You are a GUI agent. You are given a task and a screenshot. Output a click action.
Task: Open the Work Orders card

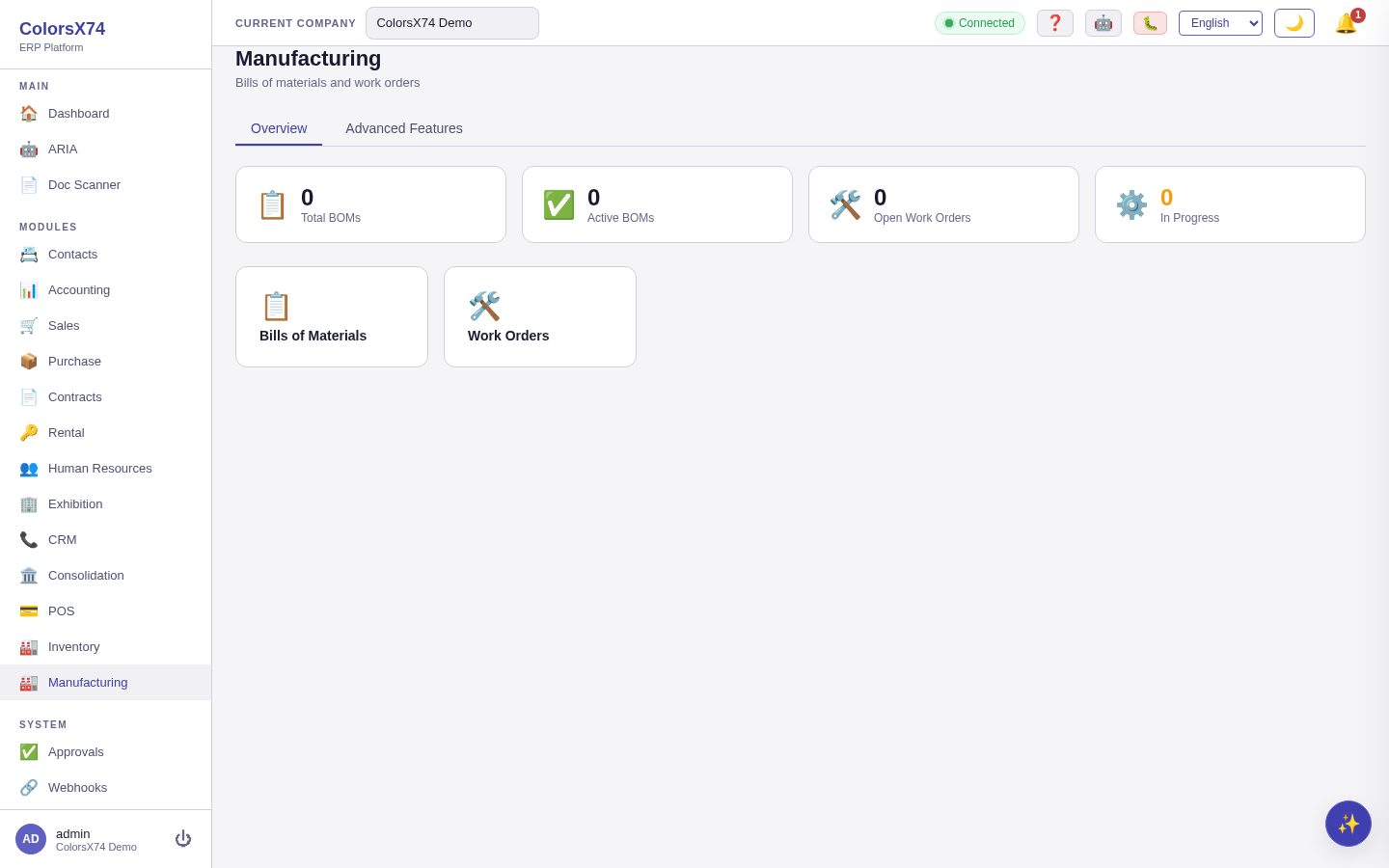tap(540, 316)
